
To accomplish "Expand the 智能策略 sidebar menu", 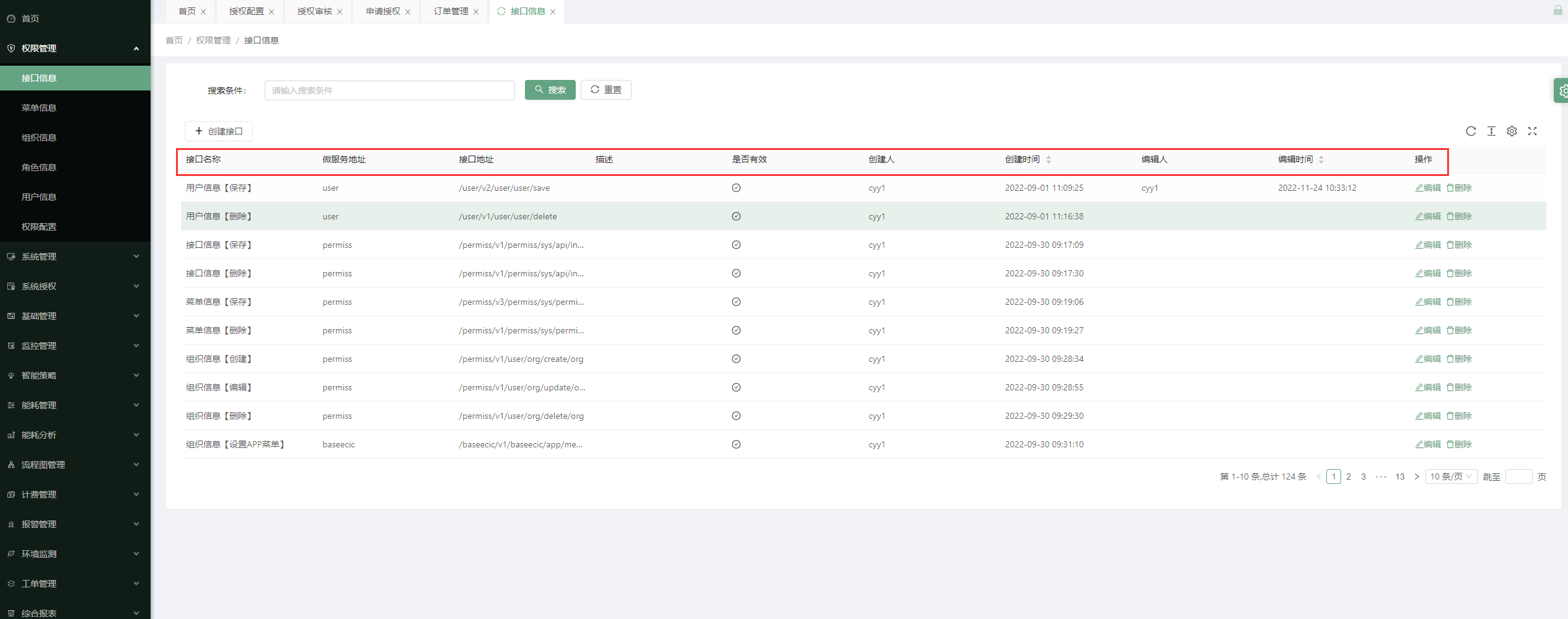I will (75, 375).
